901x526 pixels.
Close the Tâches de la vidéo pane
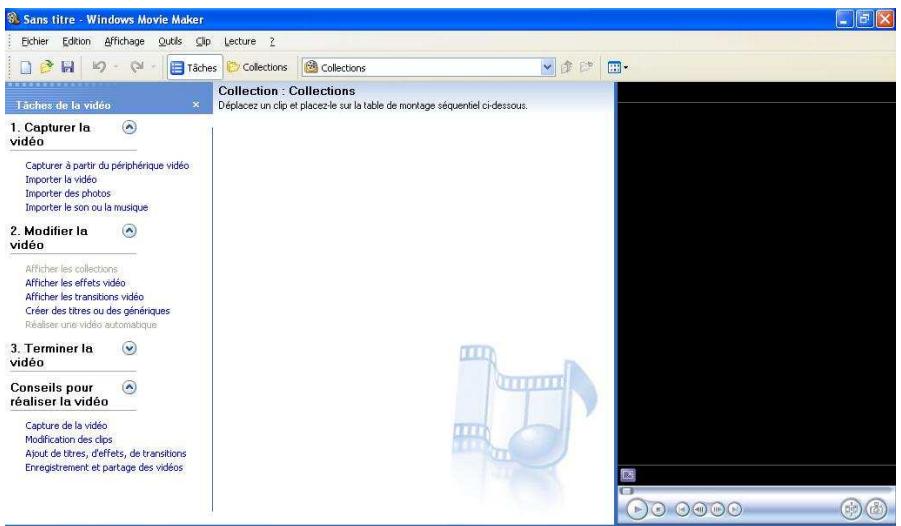pos(196,105)
